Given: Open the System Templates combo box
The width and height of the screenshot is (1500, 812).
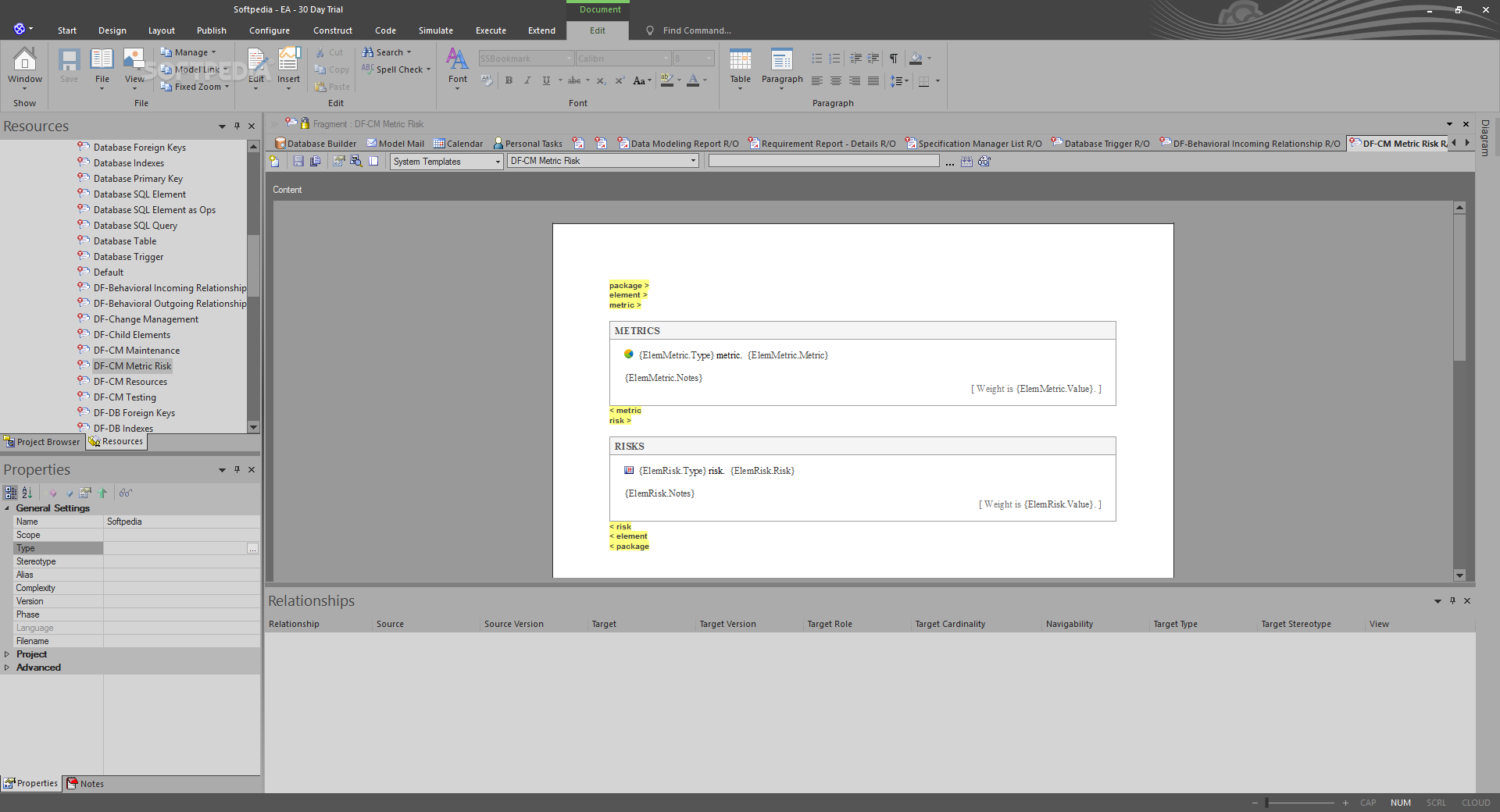Looking at the screenshot, I should click(x=446, y=162).
